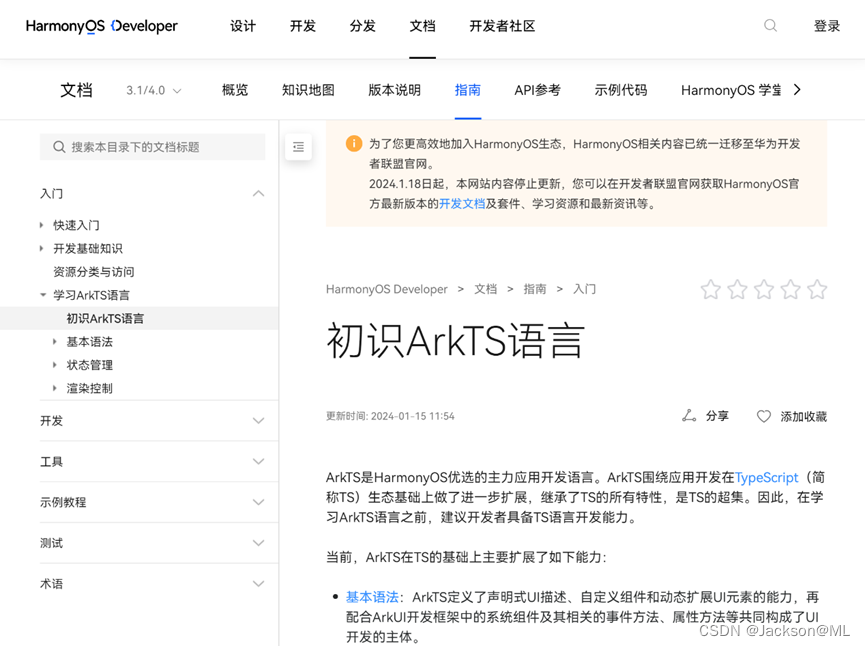Screen dimensions: 865x646
Task: Click the heart icon for 添加收藏
Action: pyautogui.click(x=763, y=417)
